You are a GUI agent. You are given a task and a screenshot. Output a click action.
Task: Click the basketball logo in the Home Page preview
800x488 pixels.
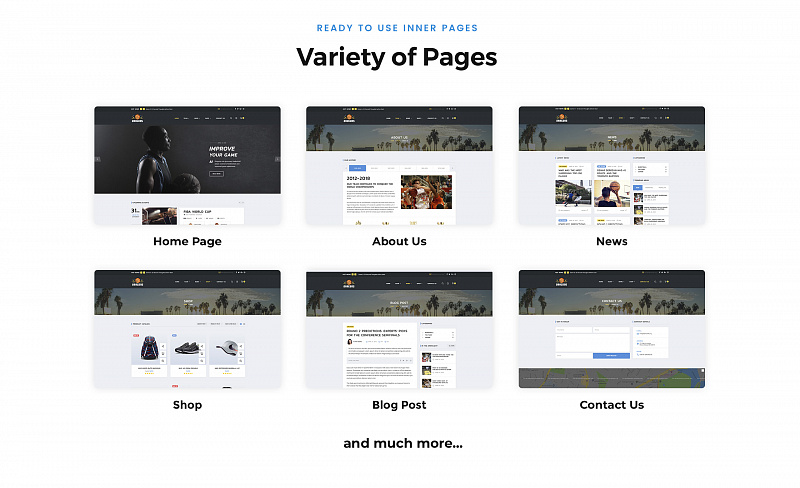(x=137, y=118)
